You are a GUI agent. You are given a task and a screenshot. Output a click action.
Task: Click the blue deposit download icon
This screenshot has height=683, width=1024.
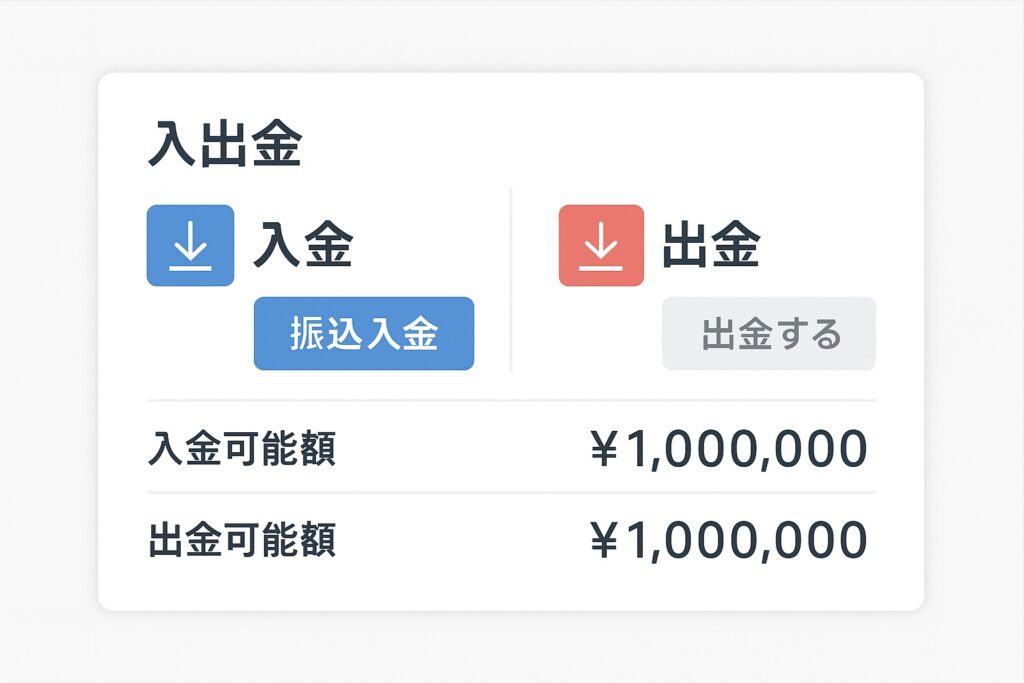[x=190, y=246]
